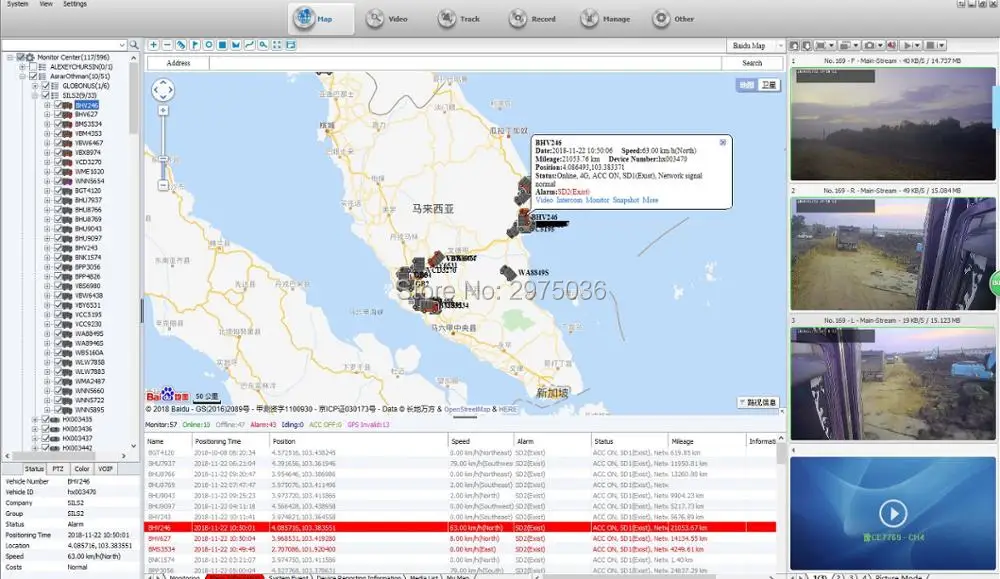Switch to the PTZ tab
Screen dimensions: 1000x579
(x=58, y=469)
